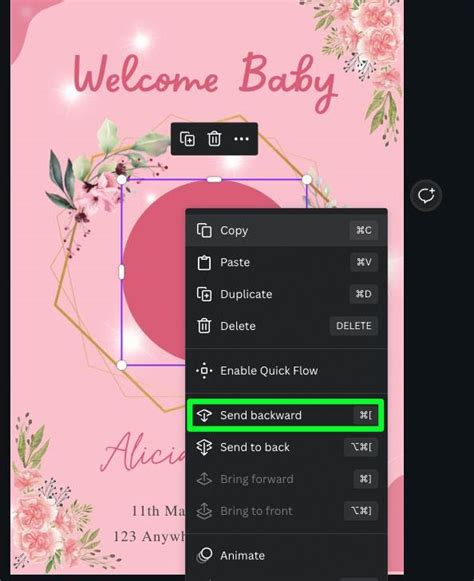Click the trash icon in floating toolbar
The width and height of the screenshot is (474, 581).
coord(214,139)
